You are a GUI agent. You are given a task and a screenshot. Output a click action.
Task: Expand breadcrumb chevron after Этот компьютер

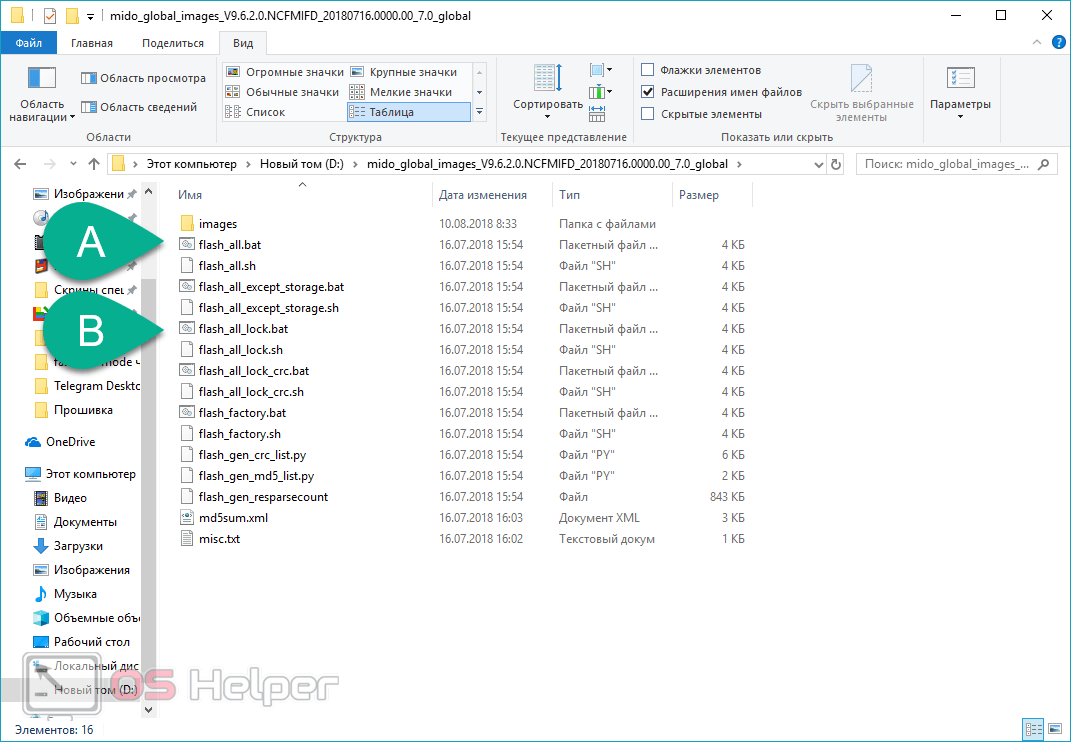[x=249, y=164]
